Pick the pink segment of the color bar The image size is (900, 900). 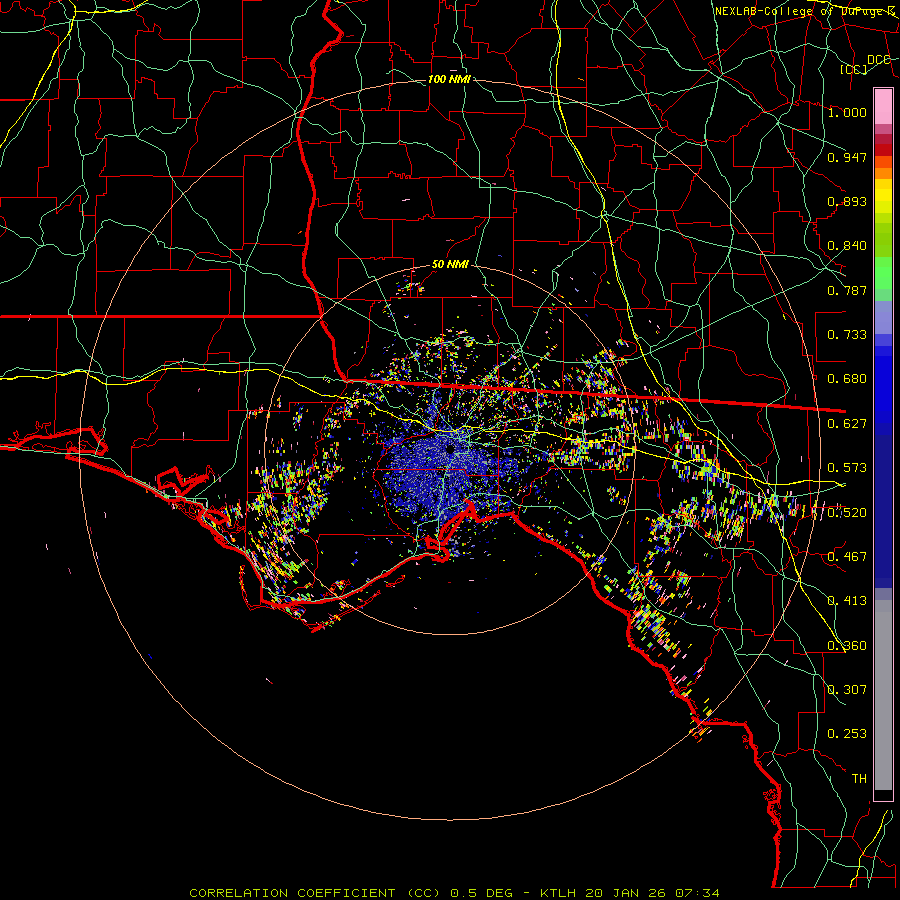click(x=883, y=106)
